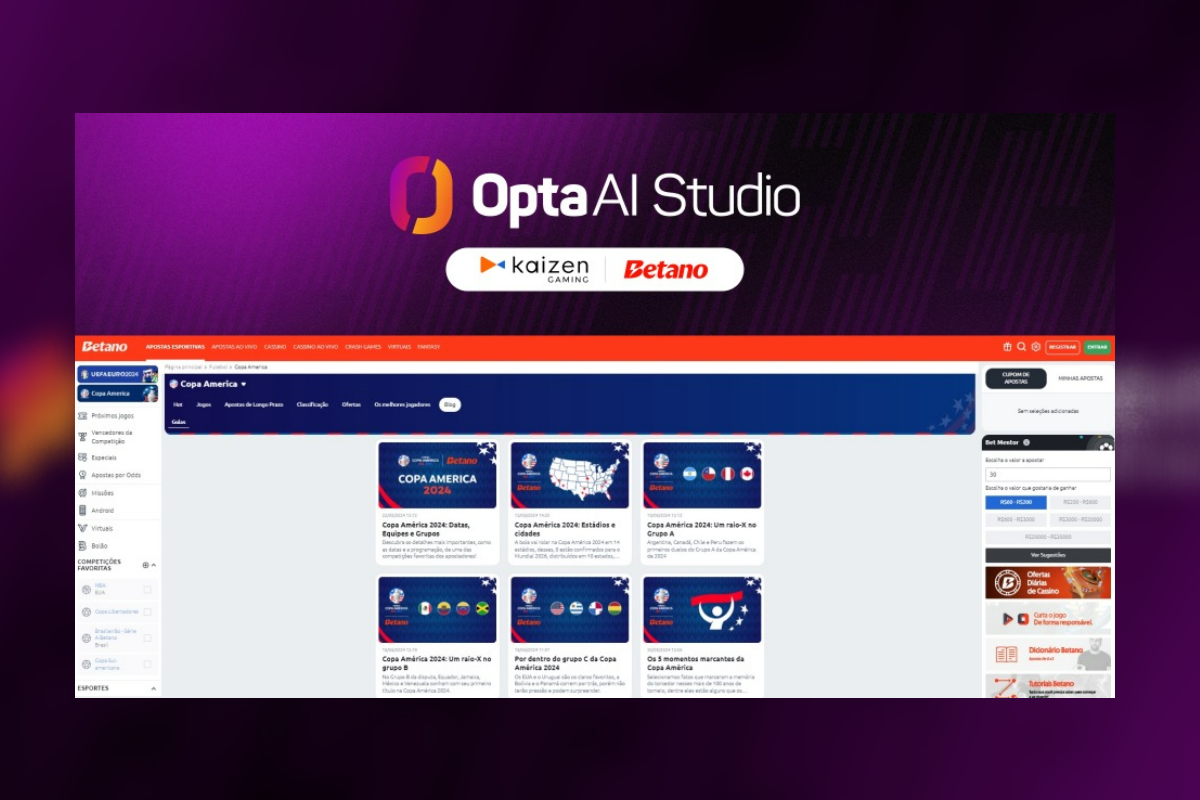This screenshot has height=800, width=1200.
Task: Click the add favorite competitions plus icon
Action: tap(145, 565)
